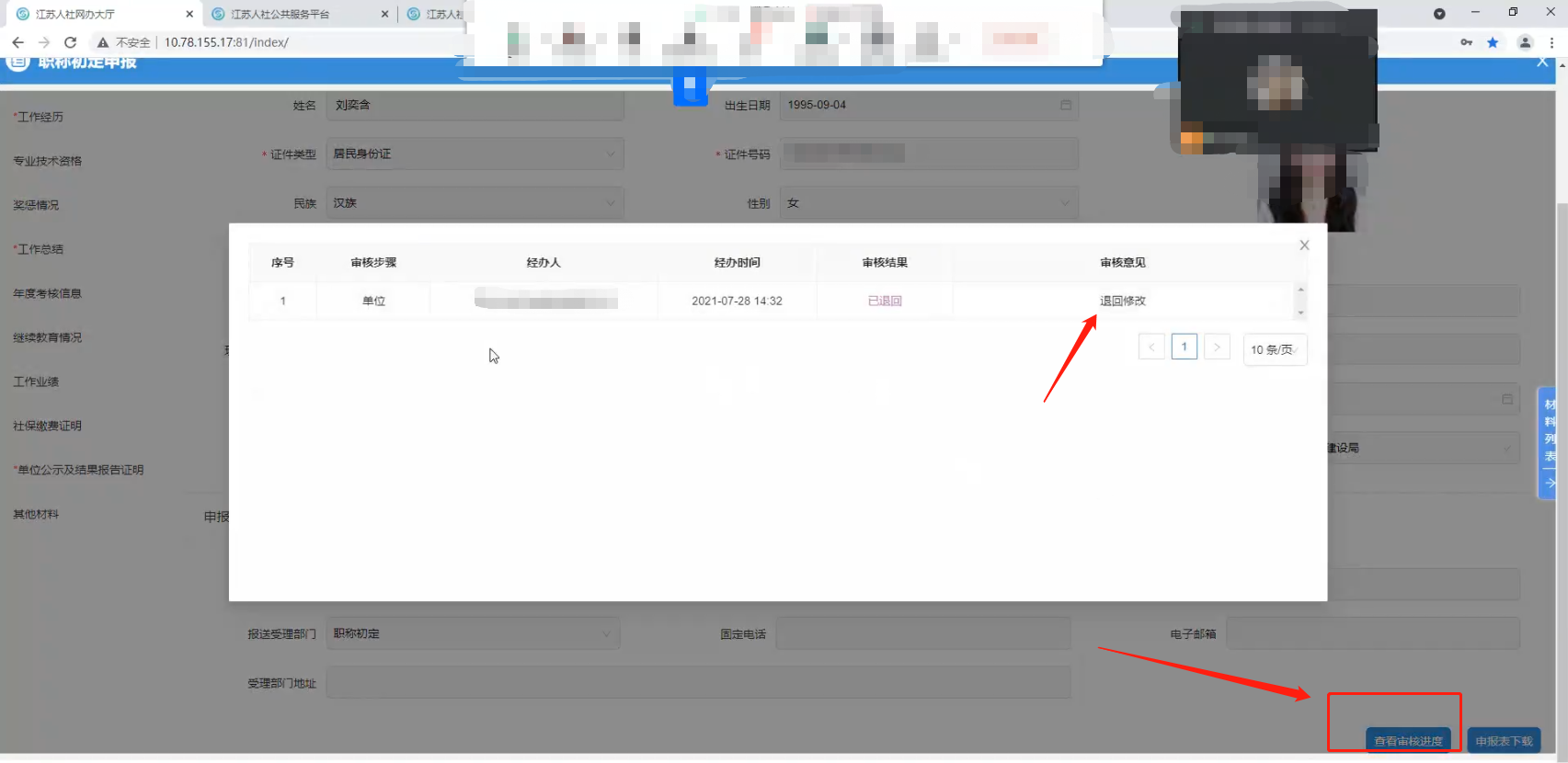Screen dimensions: 1568x763
Task: Click the 经办人 column header
Action: (544, 263)
